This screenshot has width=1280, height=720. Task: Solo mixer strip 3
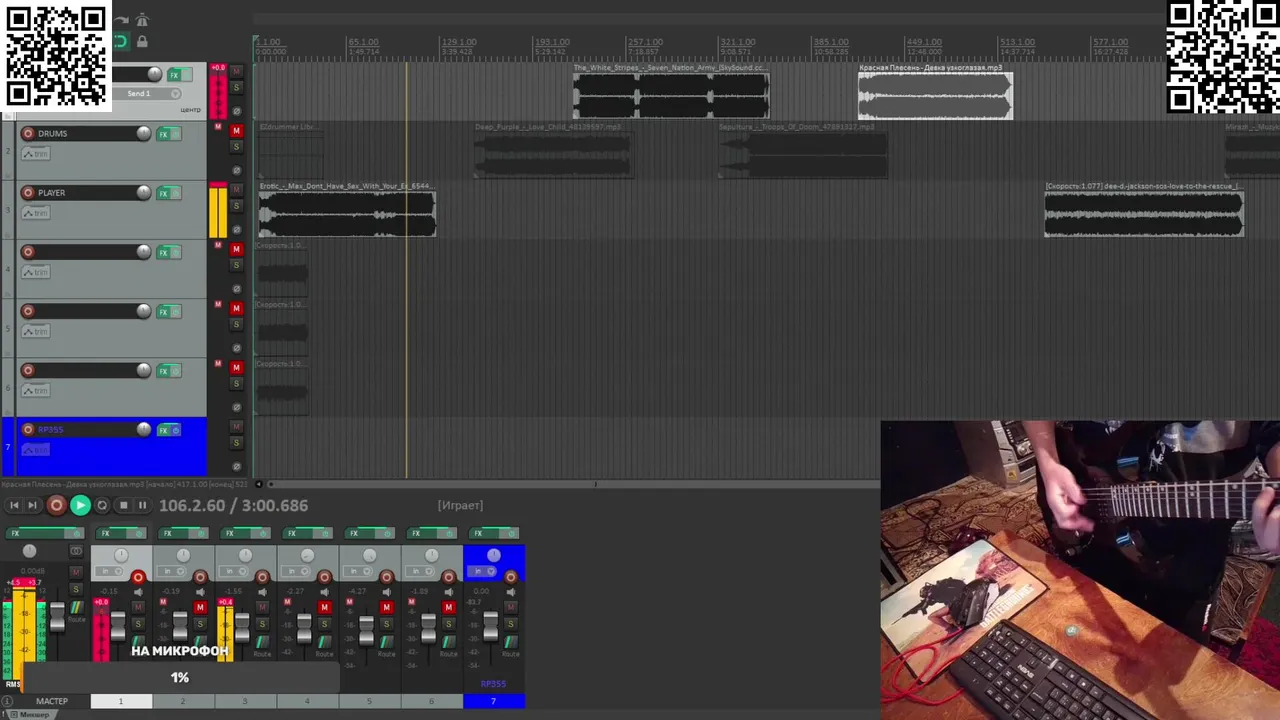pos(262,623)
